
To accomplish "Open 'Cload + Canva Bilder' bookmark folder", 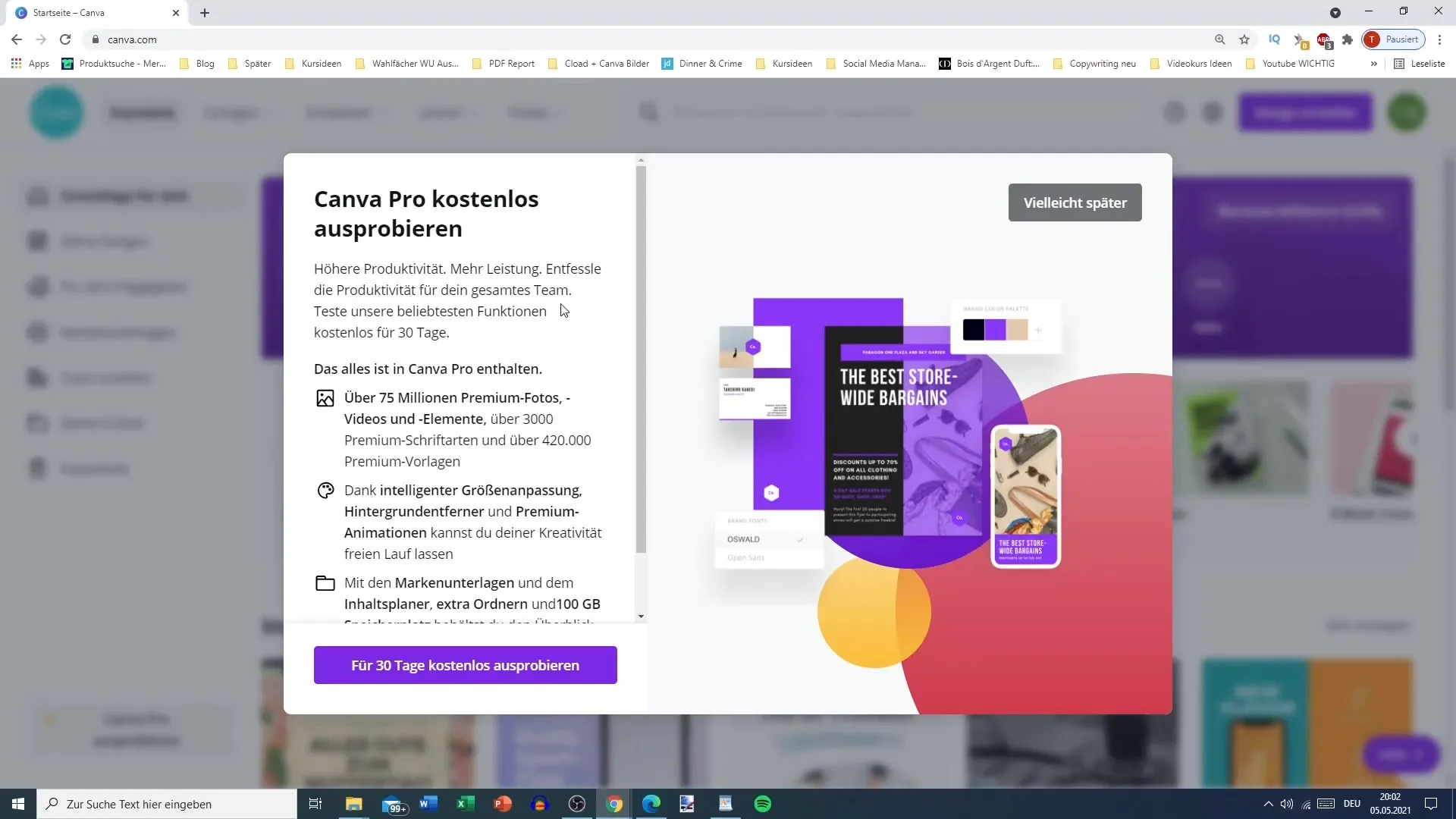I will (598, 64).
